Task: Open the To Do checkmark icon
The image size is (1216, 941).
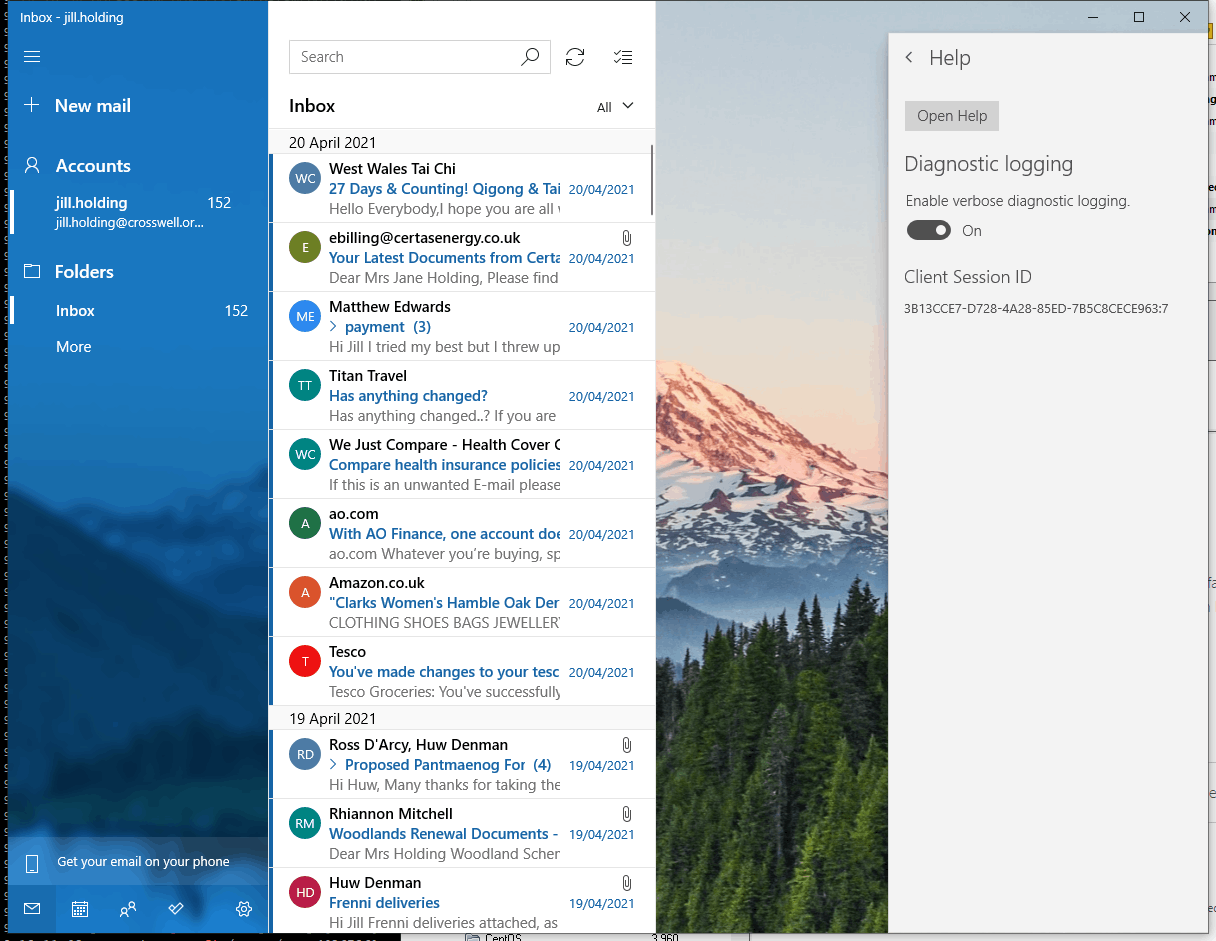Action: [176, 909]
